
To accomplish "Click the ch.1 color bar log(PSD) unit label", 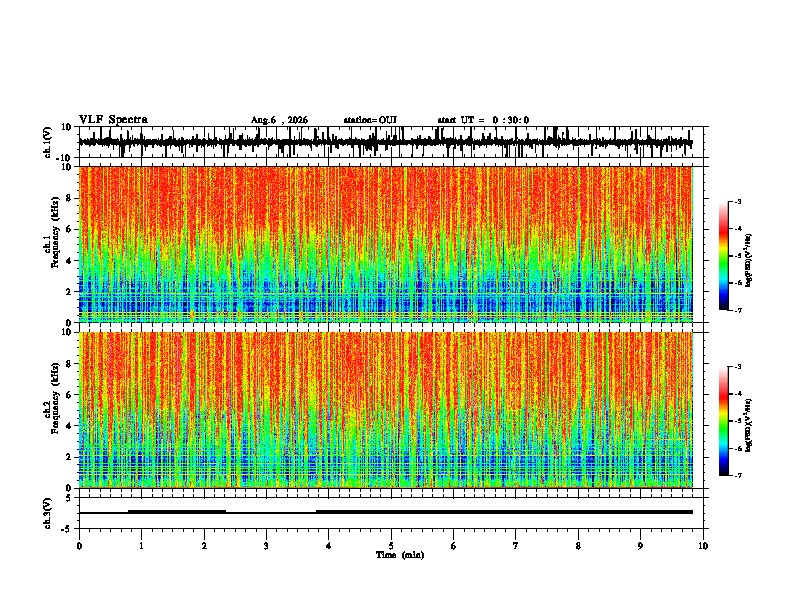I will tap(749, 261).
